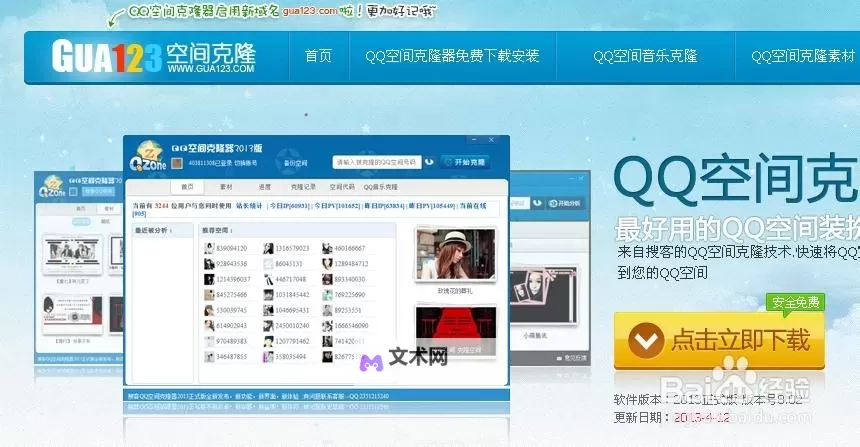The width and height of the screenshot is (860, 447).
Task: Click the 推荐空间 panel header
Action: point(297,230)
